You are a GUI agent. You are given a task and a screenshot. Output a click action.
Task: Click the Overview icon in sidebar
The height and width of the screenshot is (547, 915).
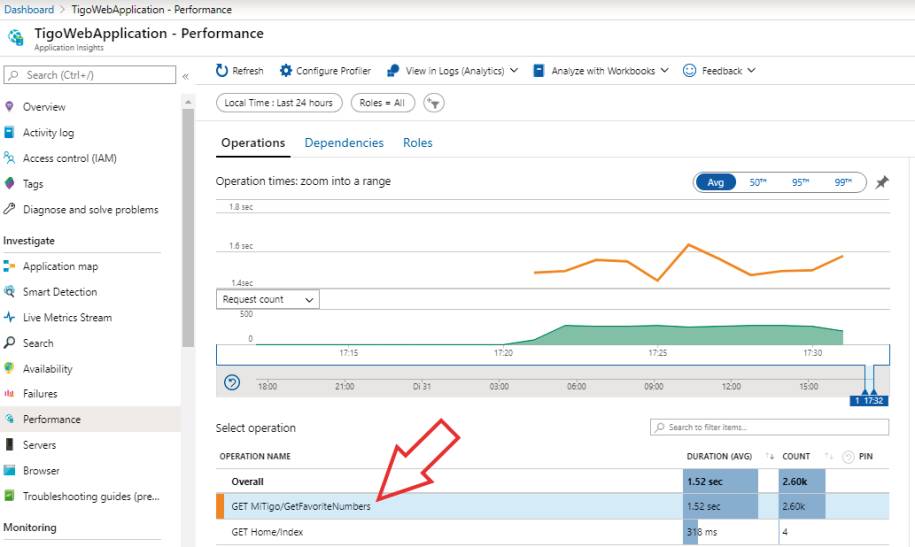point(9,106)
